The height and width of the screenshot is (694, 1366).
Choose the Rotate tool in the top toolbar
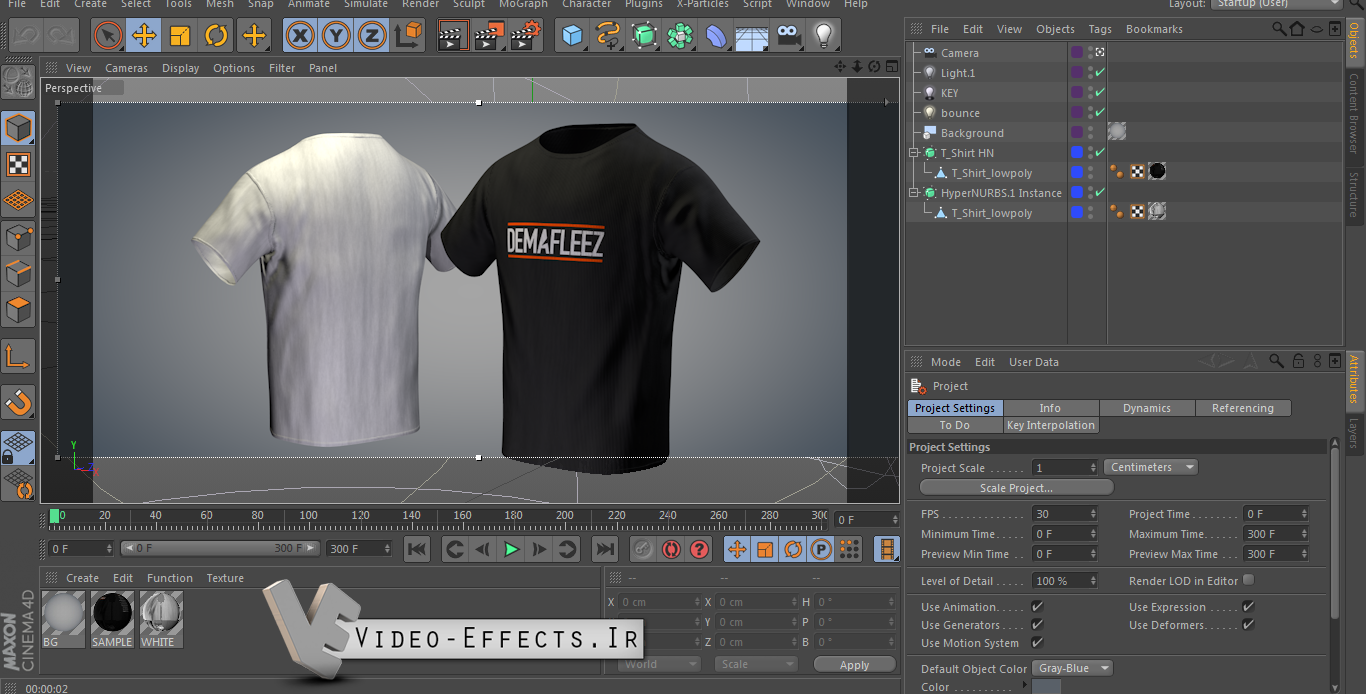pos(216,37)
